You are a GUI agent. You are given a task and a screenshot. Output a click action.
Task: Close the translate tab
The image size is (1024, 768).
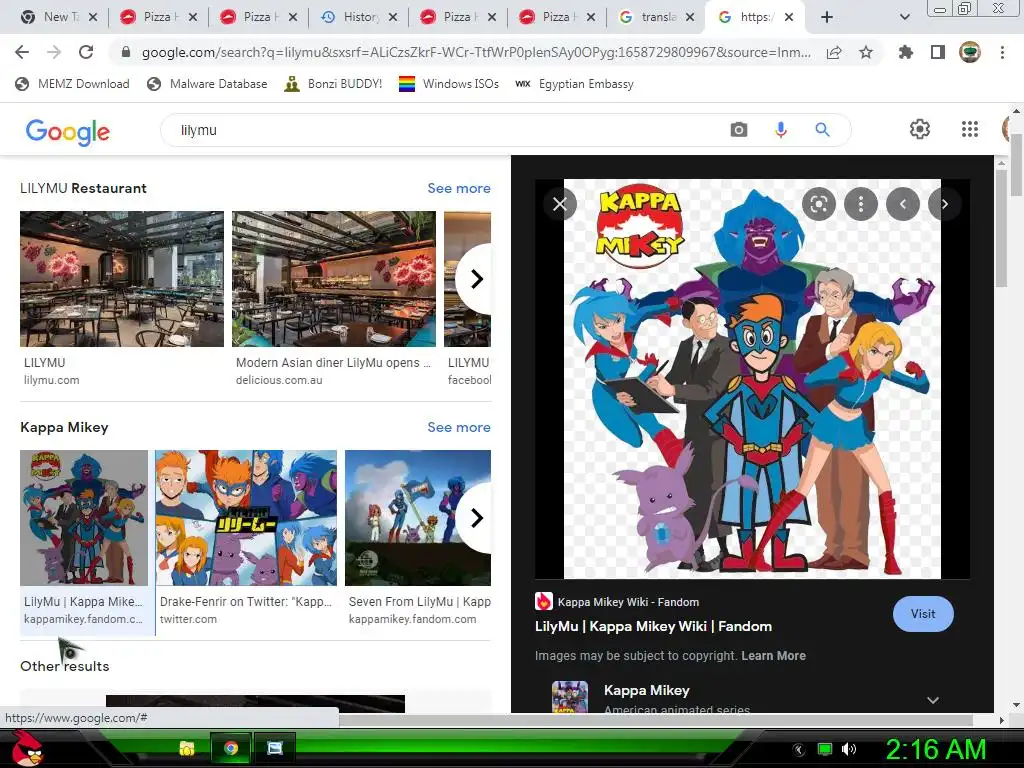click(690, 18)
